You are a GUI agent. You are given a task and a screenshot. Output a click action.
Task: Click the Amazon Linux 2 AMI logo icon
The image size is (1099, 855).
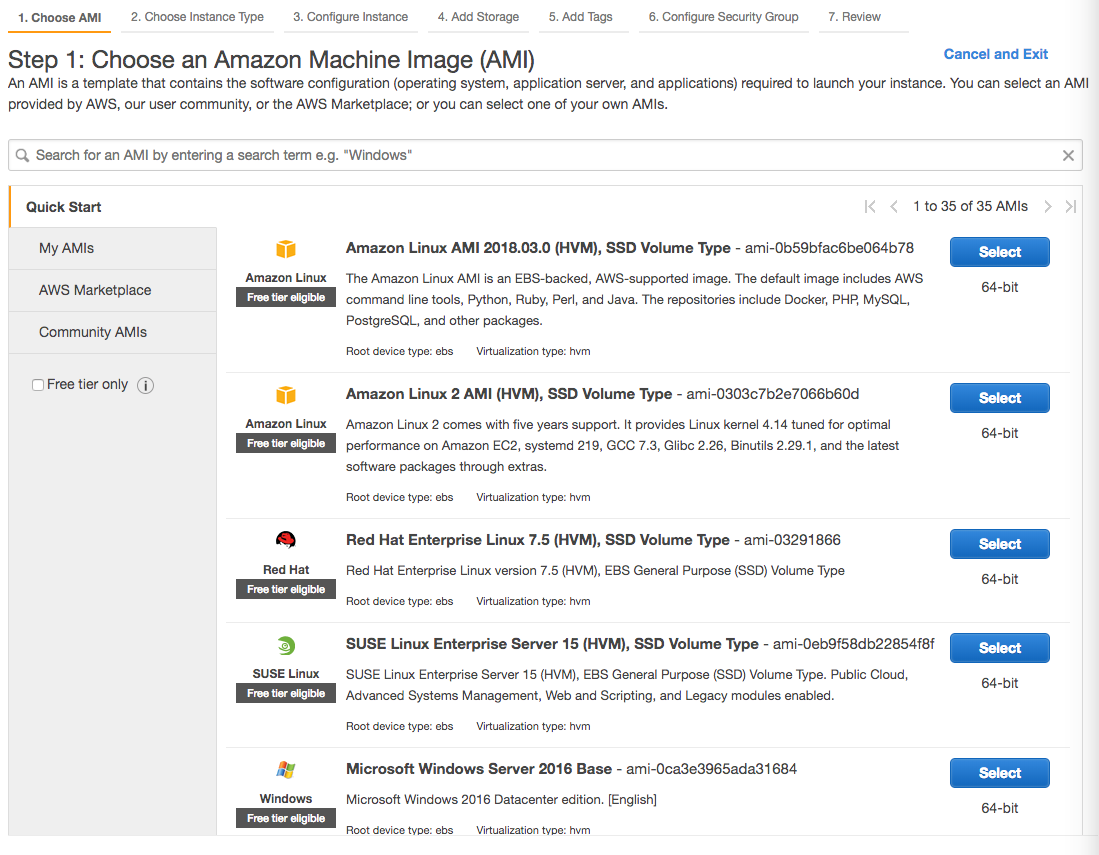click(x=285, y=394)
